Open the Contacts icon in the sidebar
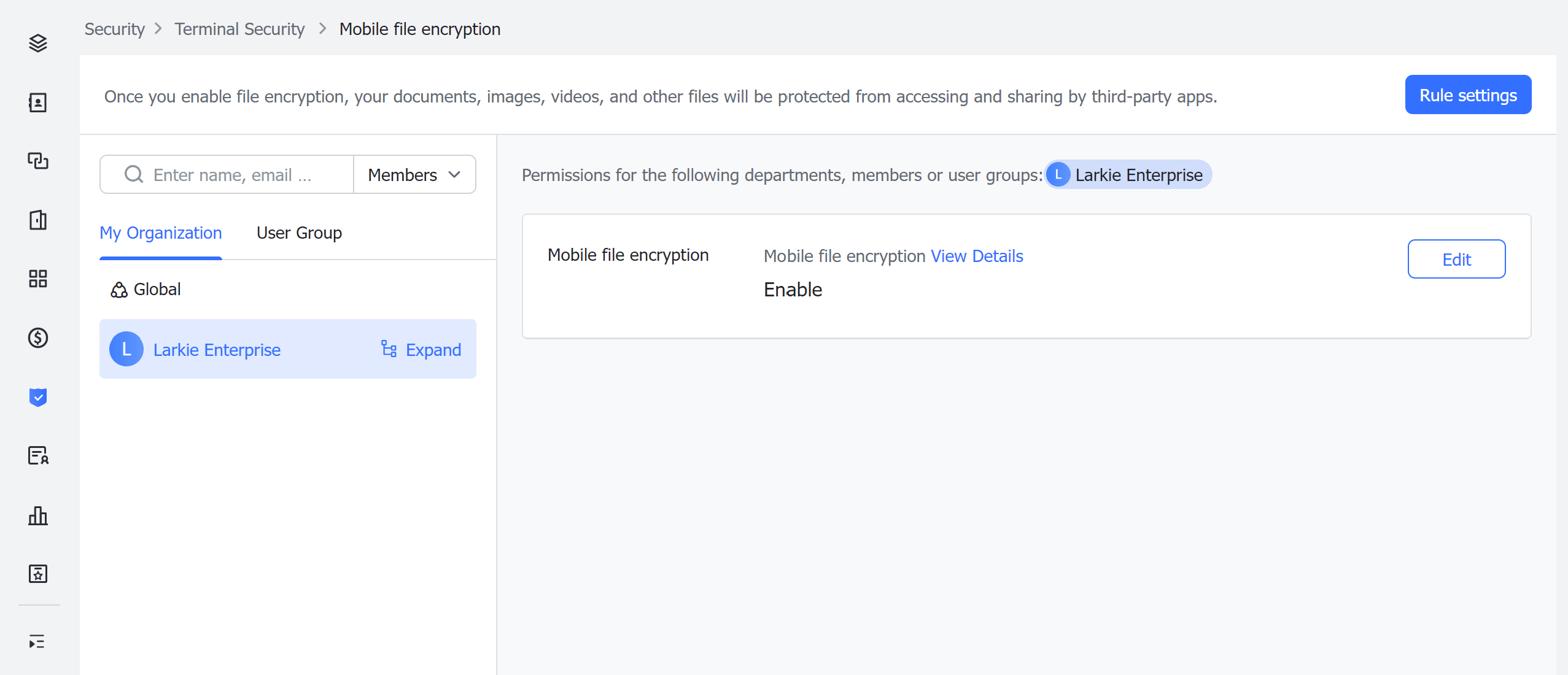 pyautogui.click(x=39, y=103)
